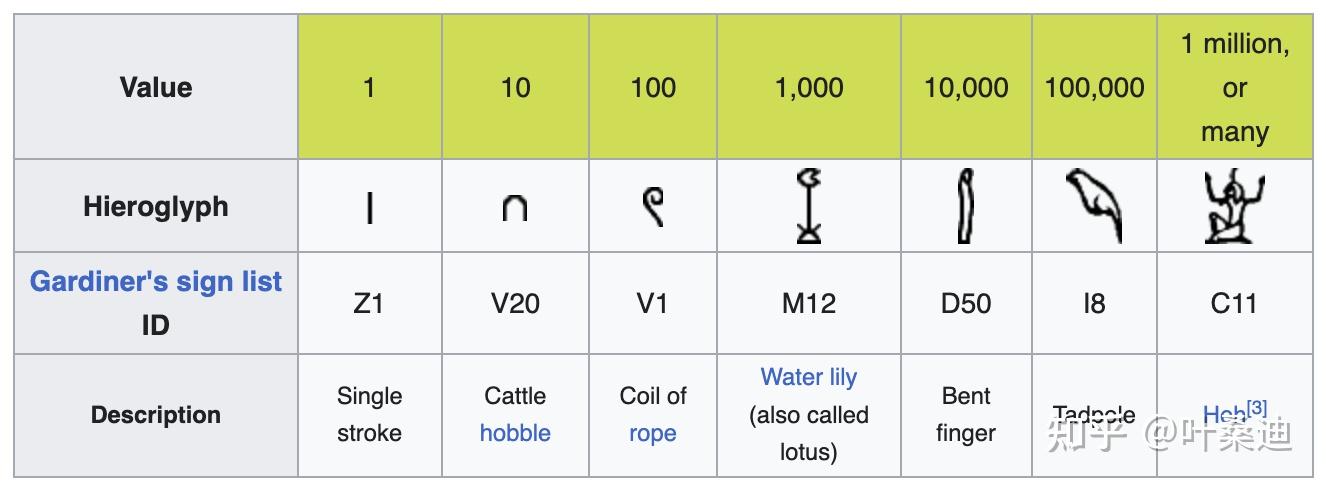Image resolution: width=1326 pixels, height=488 pixels.
Task: Click the Value row header cell
Action: (x=156, y=87)
